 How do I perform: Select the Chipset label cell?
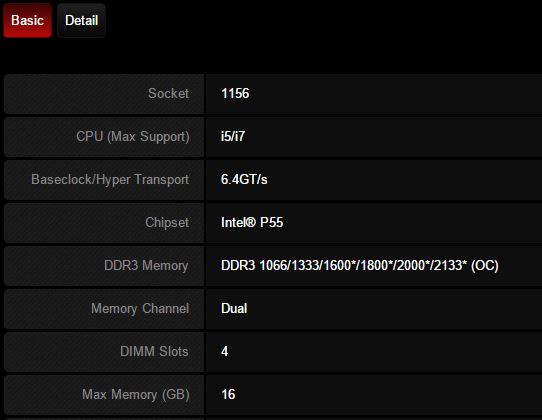tap(104, 223)
